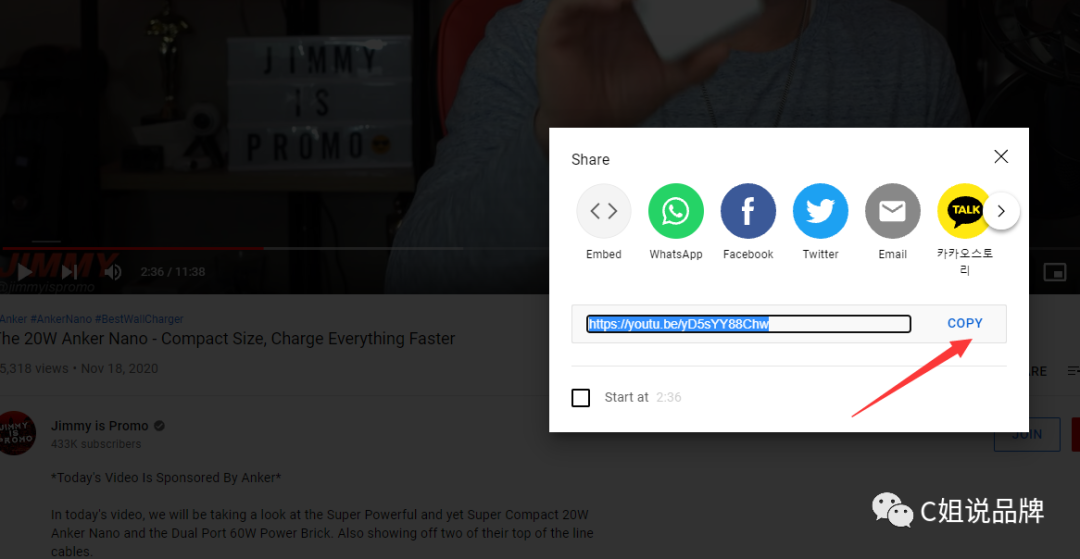This screenshot has width=1080, height=559.
Task: Click the 2:36 / 11:38 time display
Action: (x=173, y=272)
